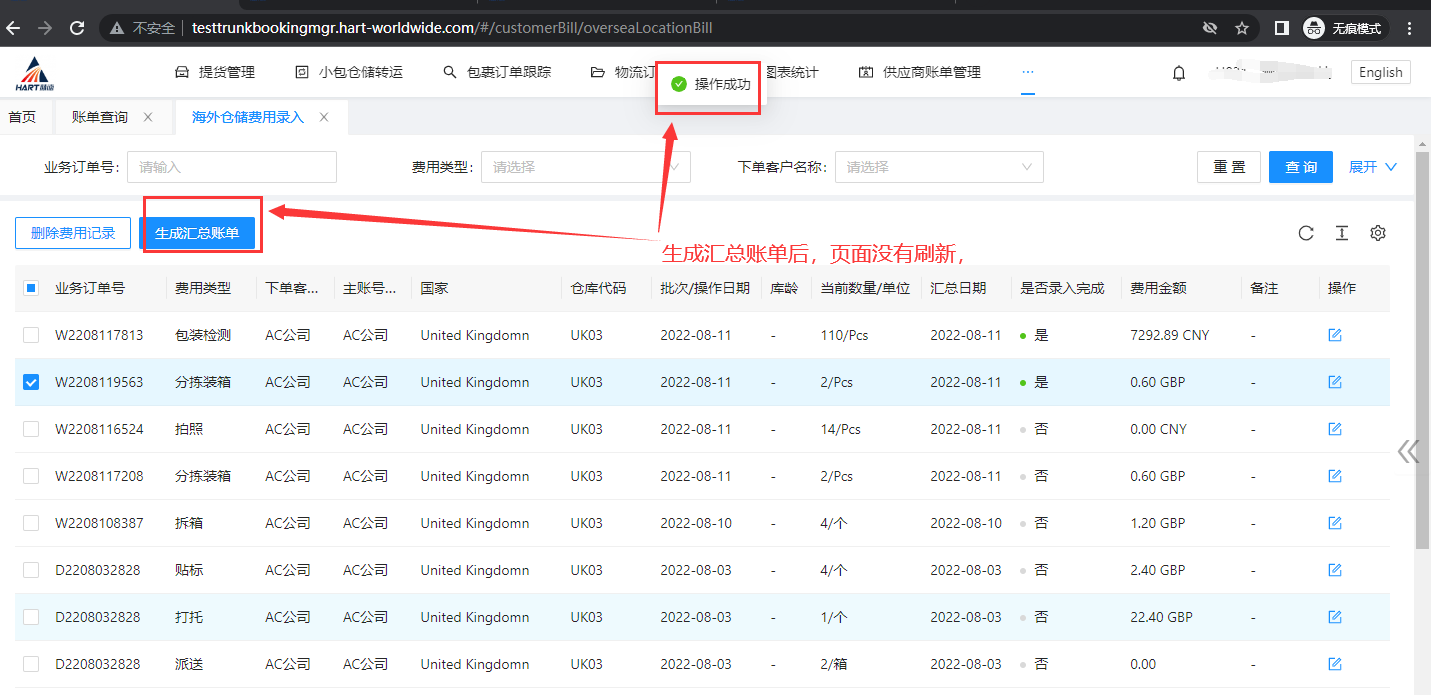Viewport: 1431px width, 695px height.
Task: Open the 供应商账单管理 menu
Action: [x=920, y=72]
